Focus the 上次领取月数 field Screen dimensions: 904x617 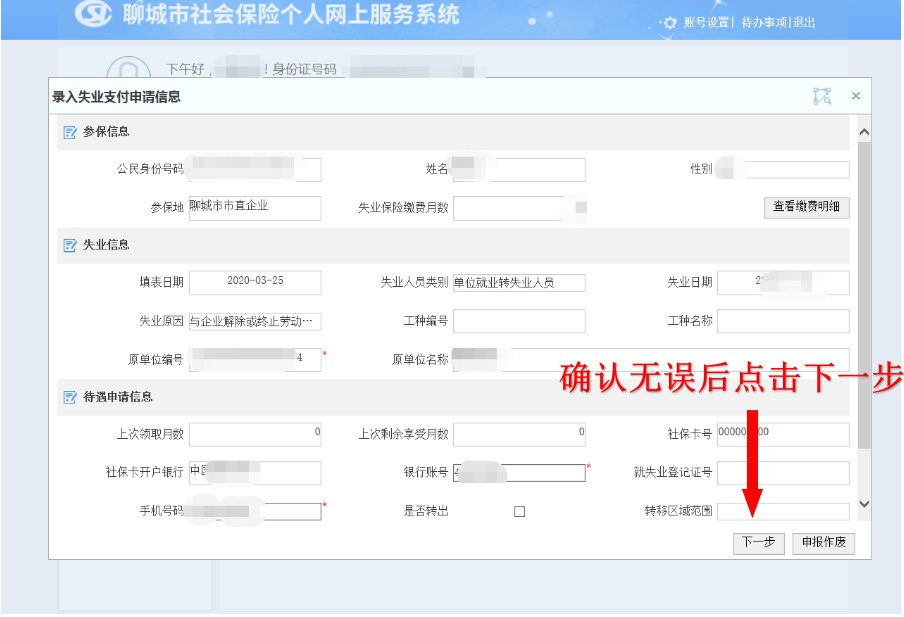pos(255,434)
